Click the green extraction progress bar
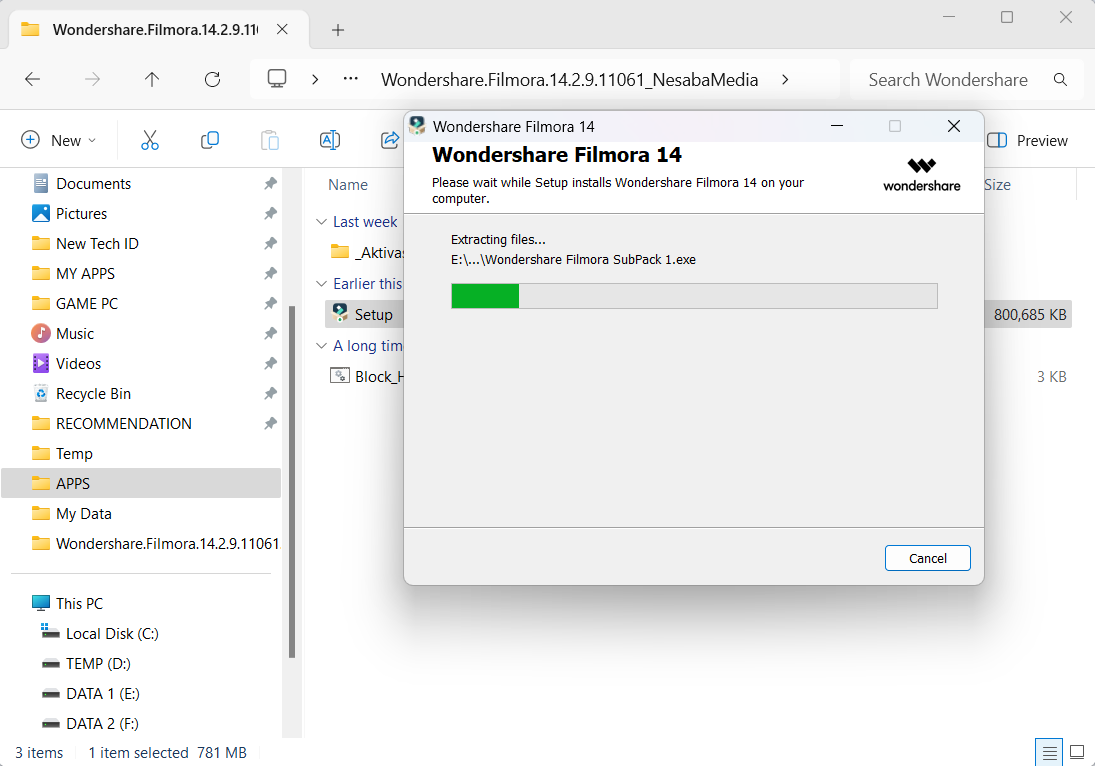 pos(485,295)
